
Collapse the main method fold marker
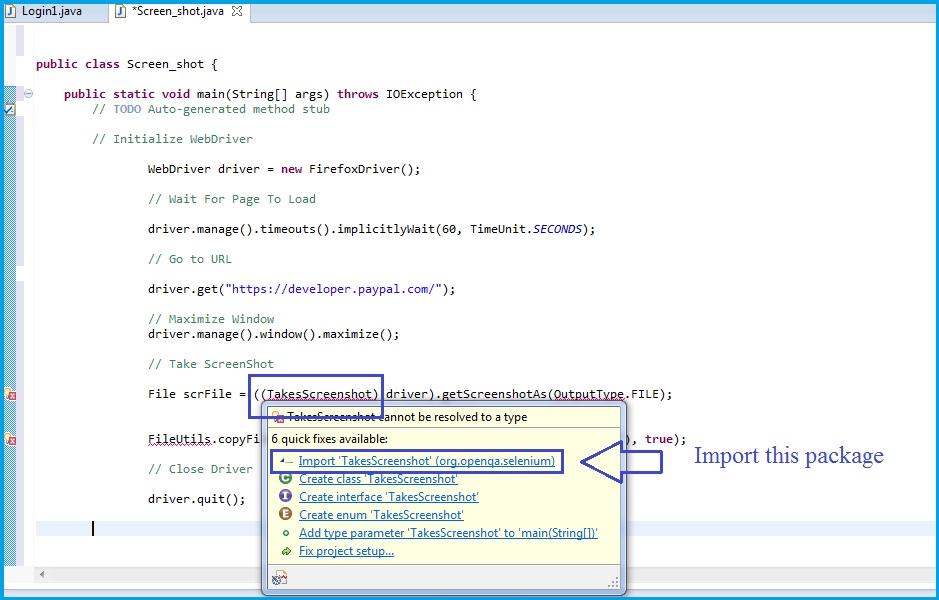pyautogui.click(x=28, y=93)
